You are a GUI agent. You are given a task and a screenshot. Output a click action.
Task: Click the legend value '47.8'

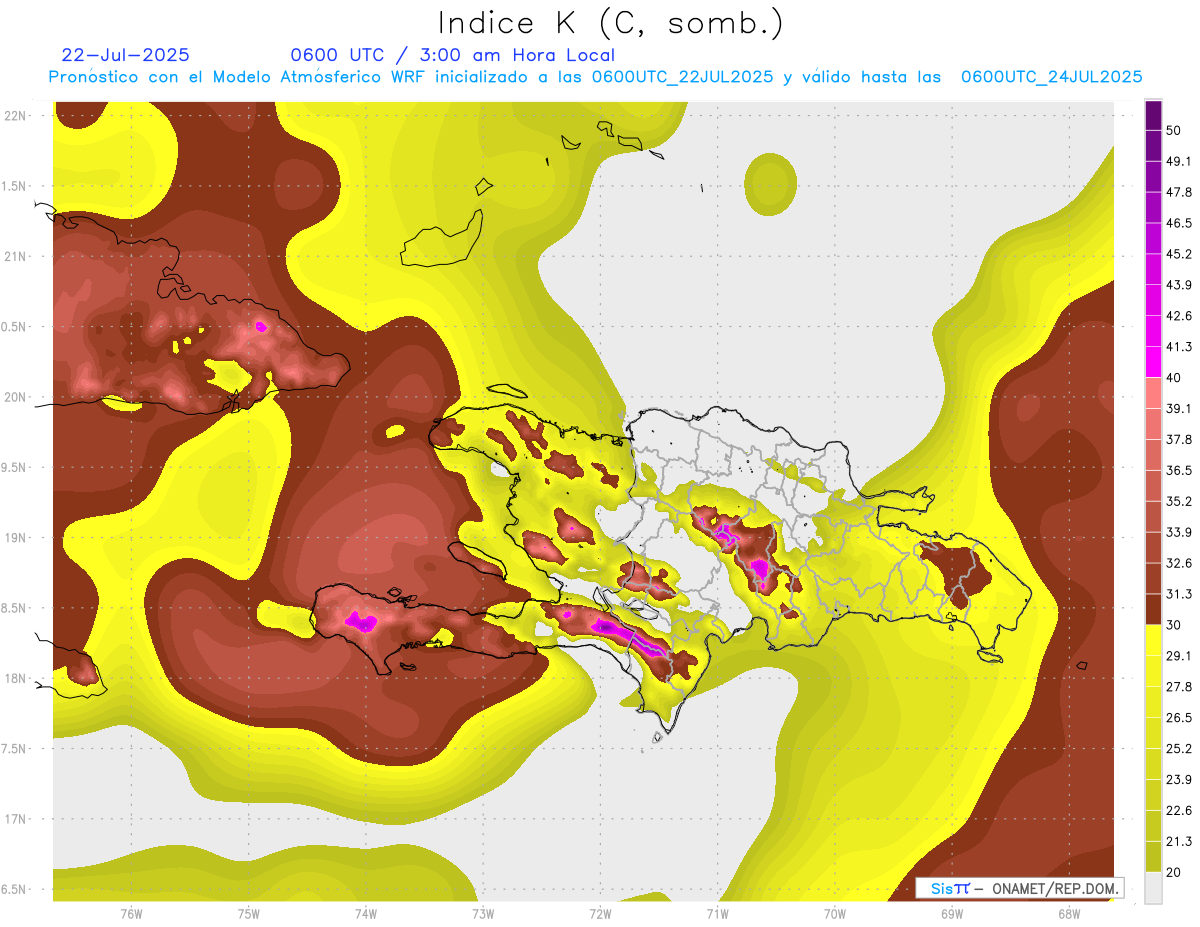(x=1179, y=192)
